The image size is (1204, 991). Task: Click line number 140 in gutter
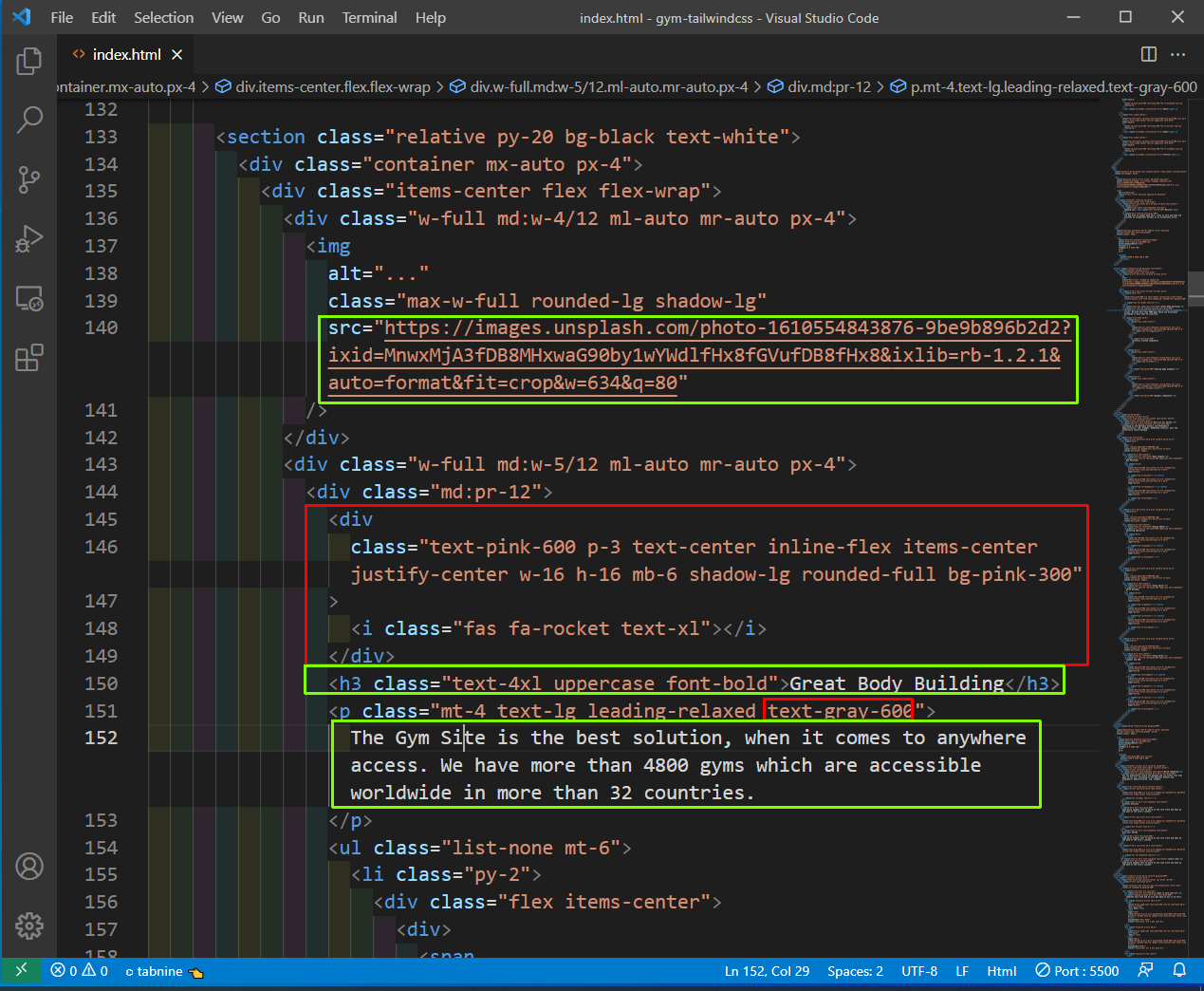[x=102, y=327]
